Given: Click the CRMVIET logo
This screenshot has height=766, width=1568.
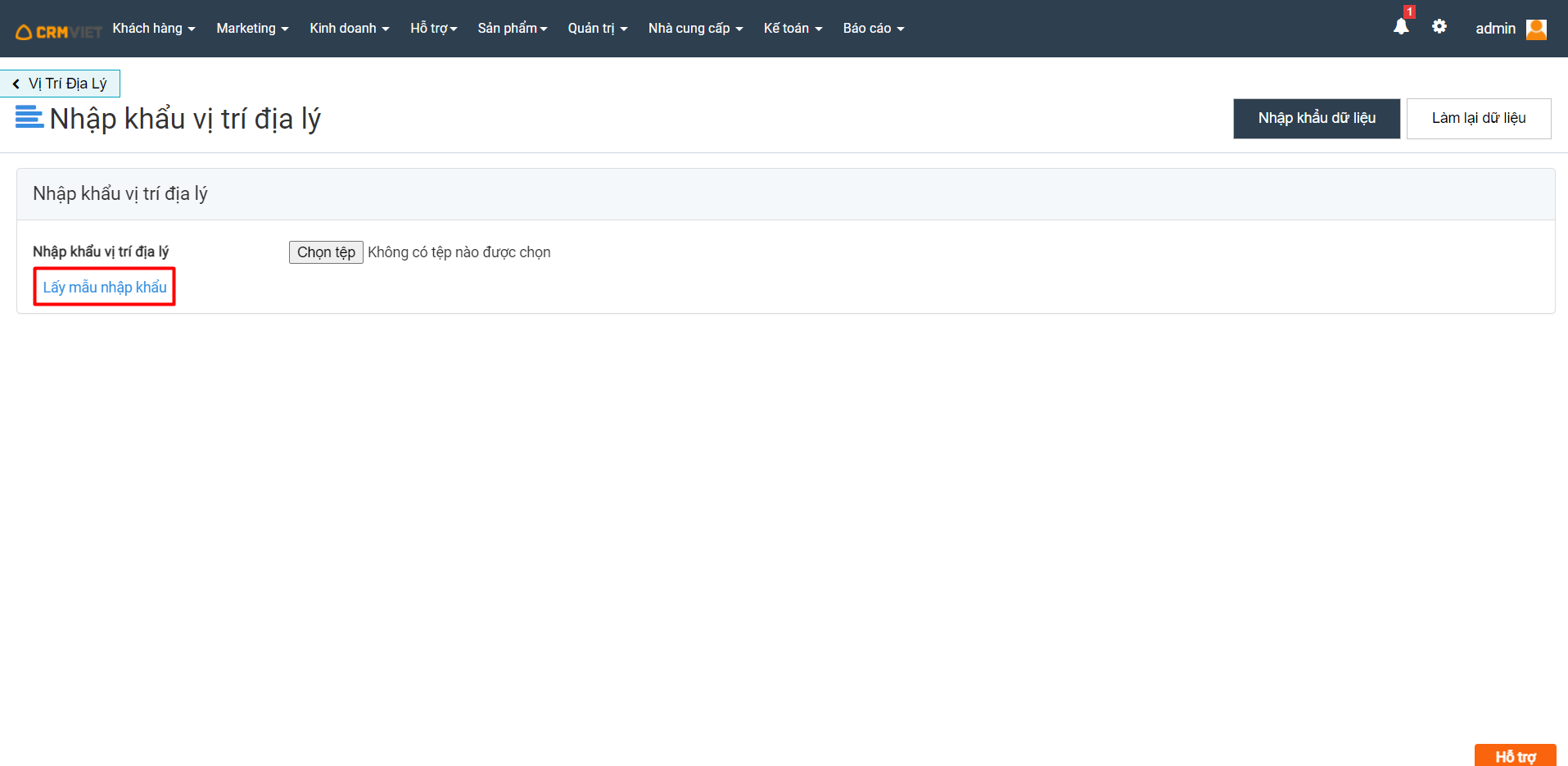Looking at the screenshot, I should (x=58, y=32).
